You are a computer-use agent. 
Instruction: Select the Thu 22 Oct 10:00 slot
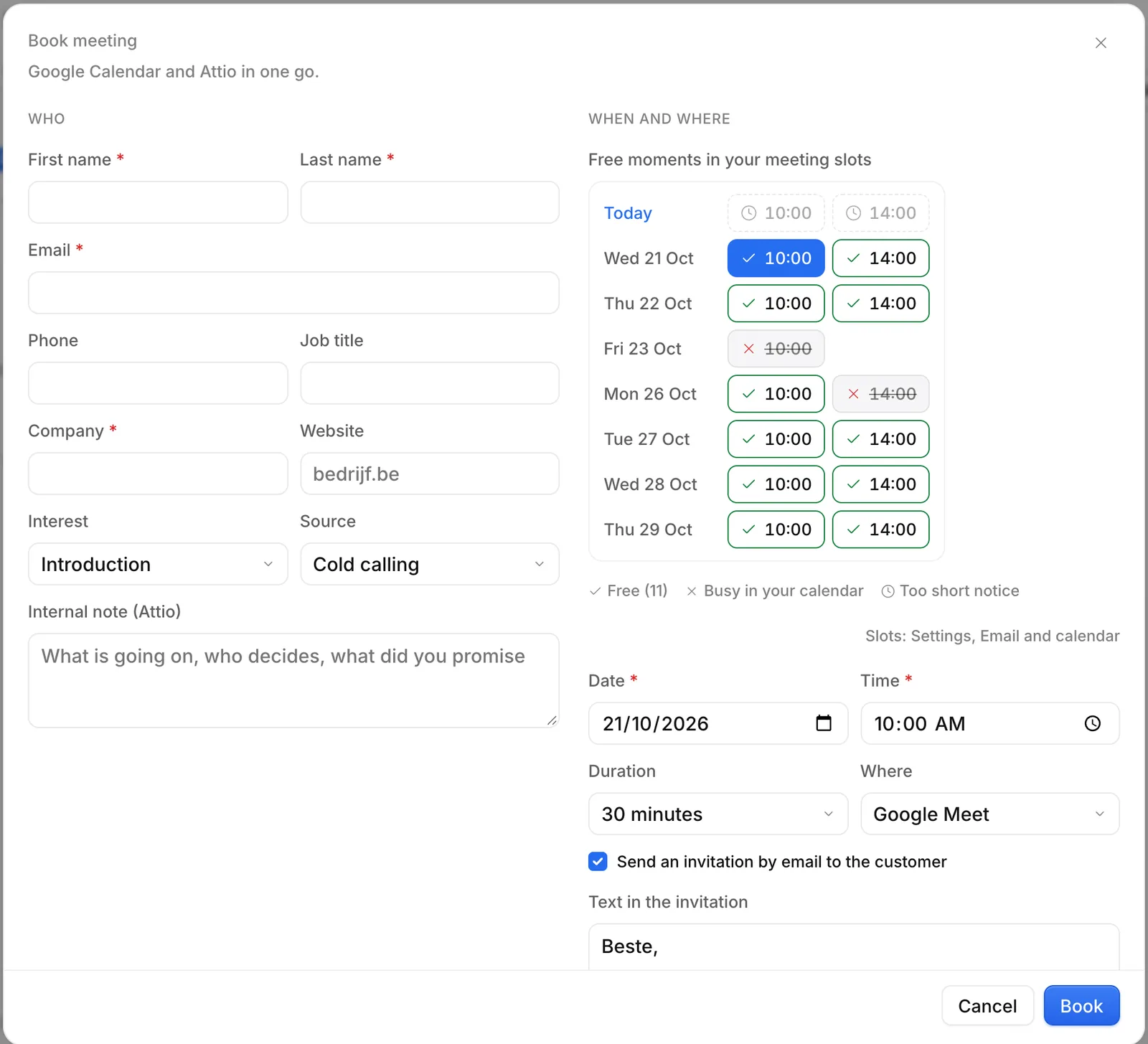[776, 304]
